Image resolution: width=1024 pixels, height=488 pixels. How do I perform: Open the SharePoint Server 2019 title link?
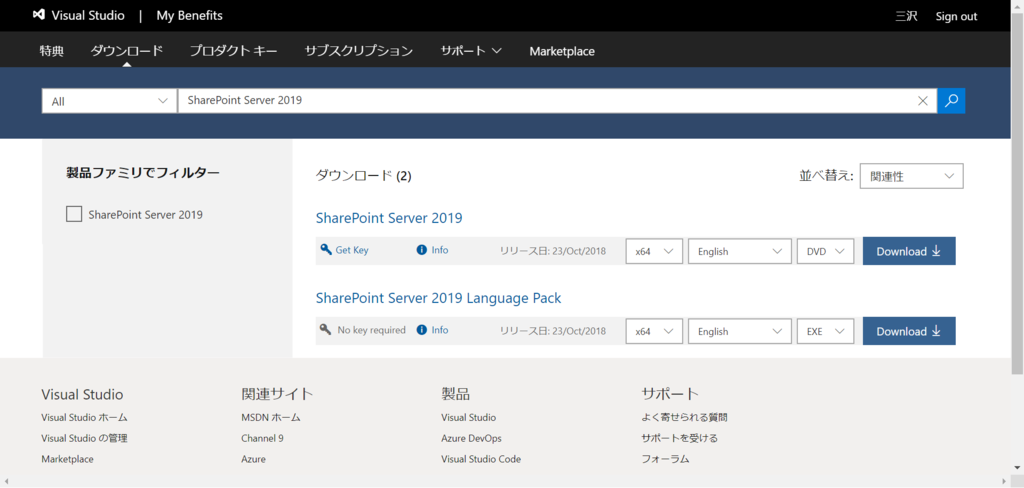[x=389, y=218]
